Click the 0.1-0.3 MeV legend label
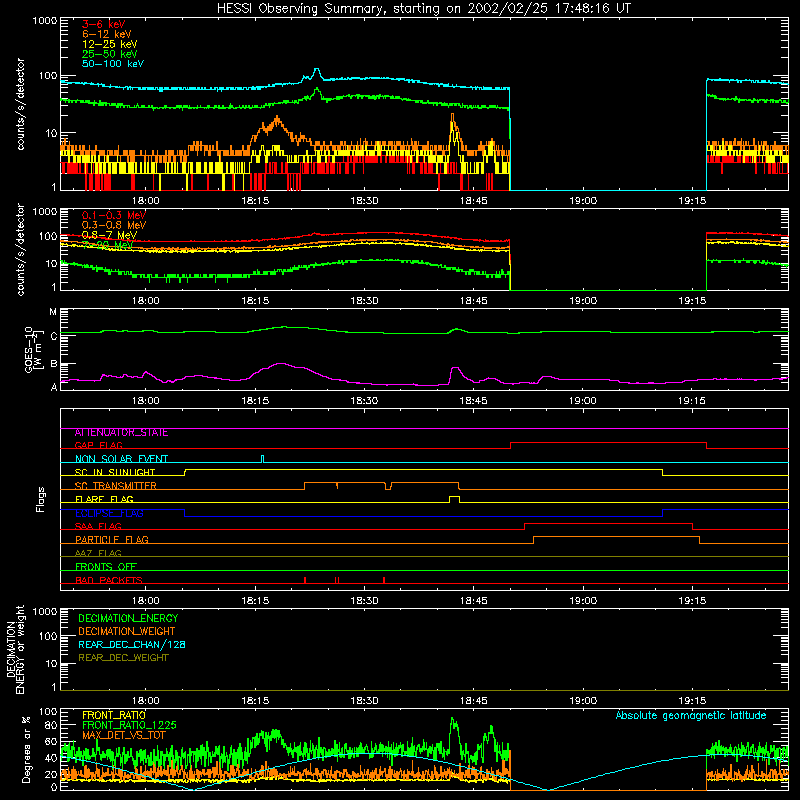The height and width of the screenshot is (800, 800). point(114,215)
